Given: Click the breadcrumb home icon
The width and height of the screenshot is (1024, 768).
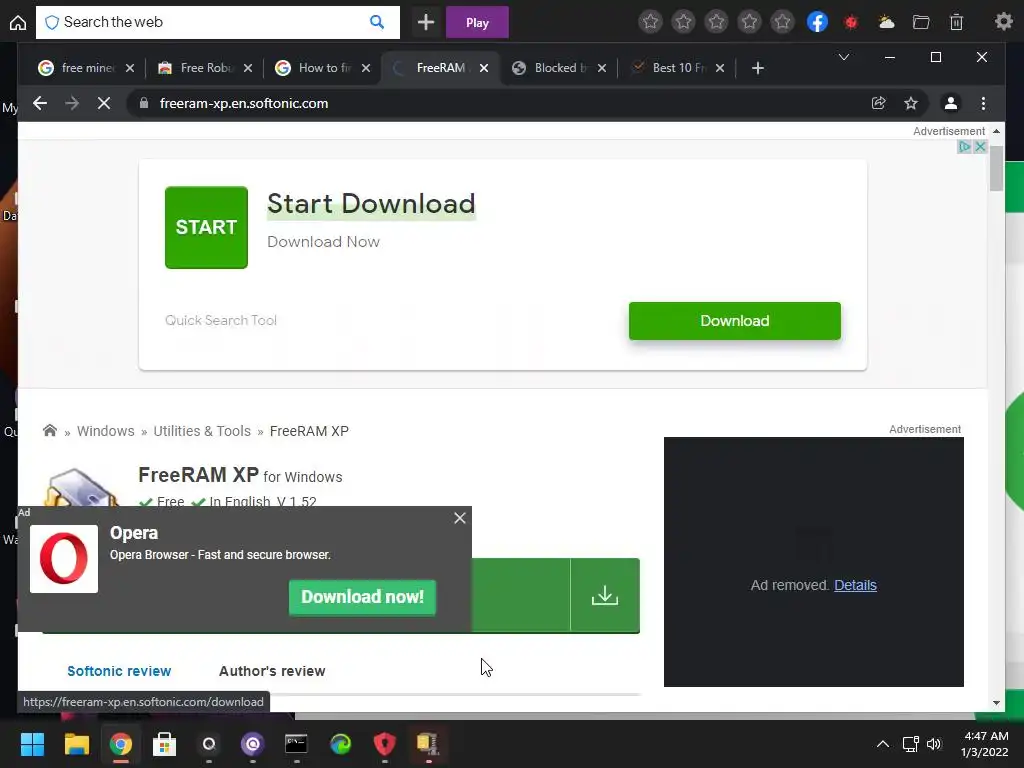Looking at the screenshot, I should click(x=50, y=430).
